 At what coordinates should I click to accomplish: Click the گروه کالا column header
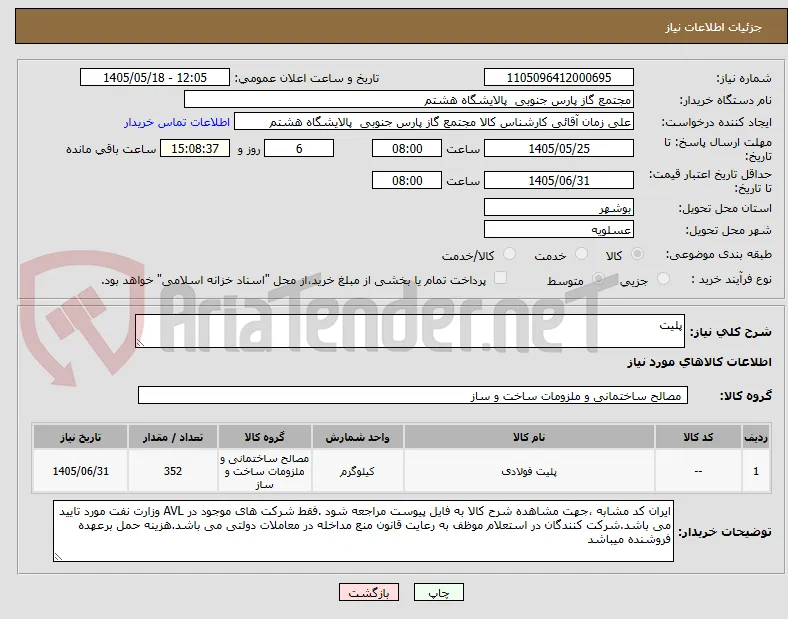[x=265, y=437]
